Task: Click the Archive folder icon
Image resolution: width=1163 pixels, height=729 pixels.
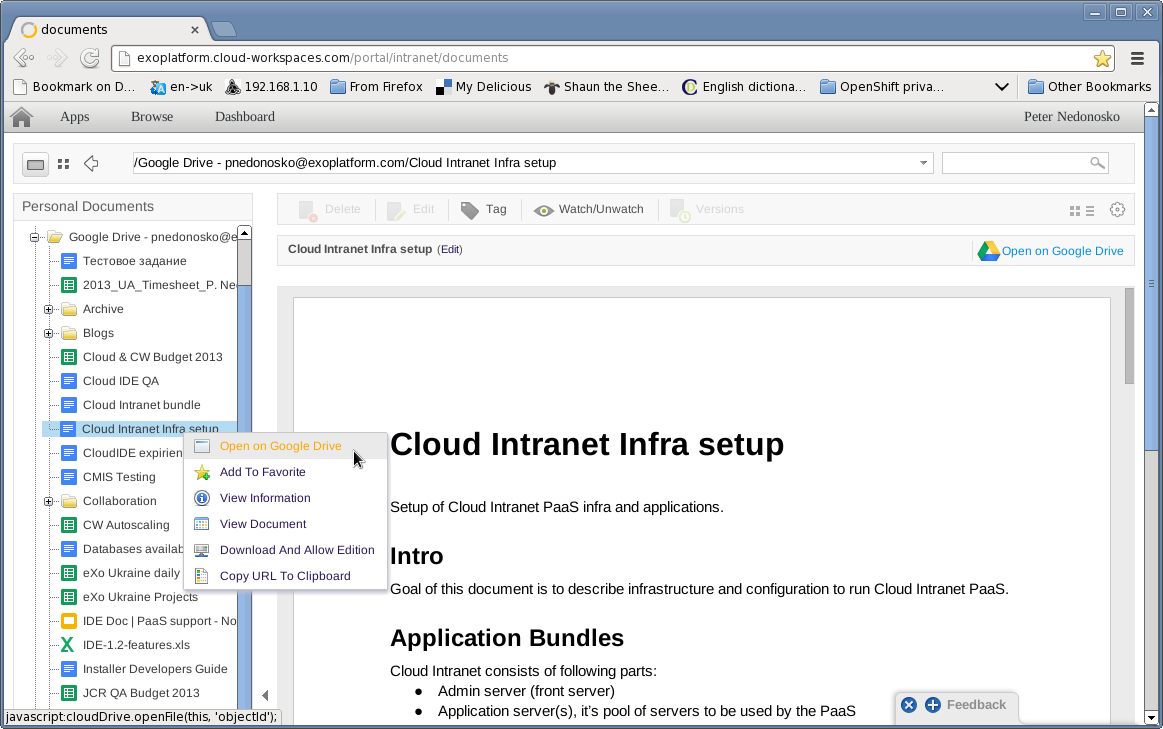Action: tap(69, 309)
